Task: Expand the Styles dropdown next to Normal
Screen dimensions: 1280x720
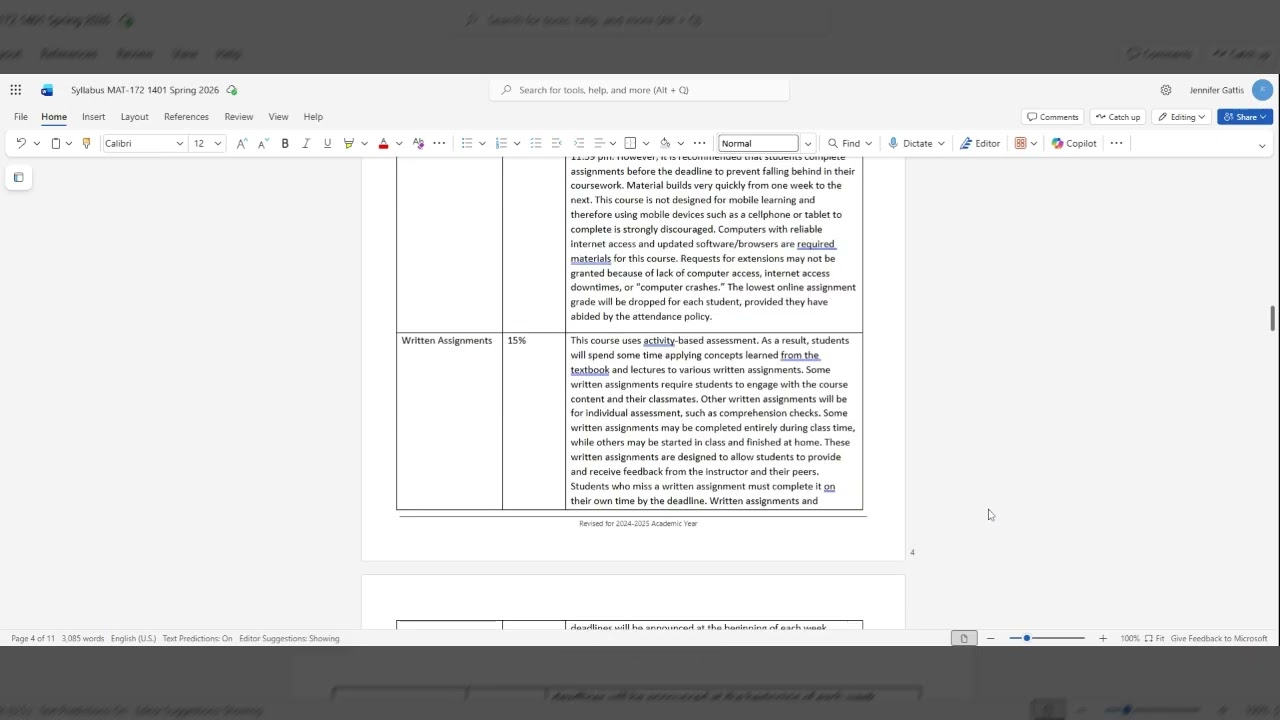Action: point(808,143)
